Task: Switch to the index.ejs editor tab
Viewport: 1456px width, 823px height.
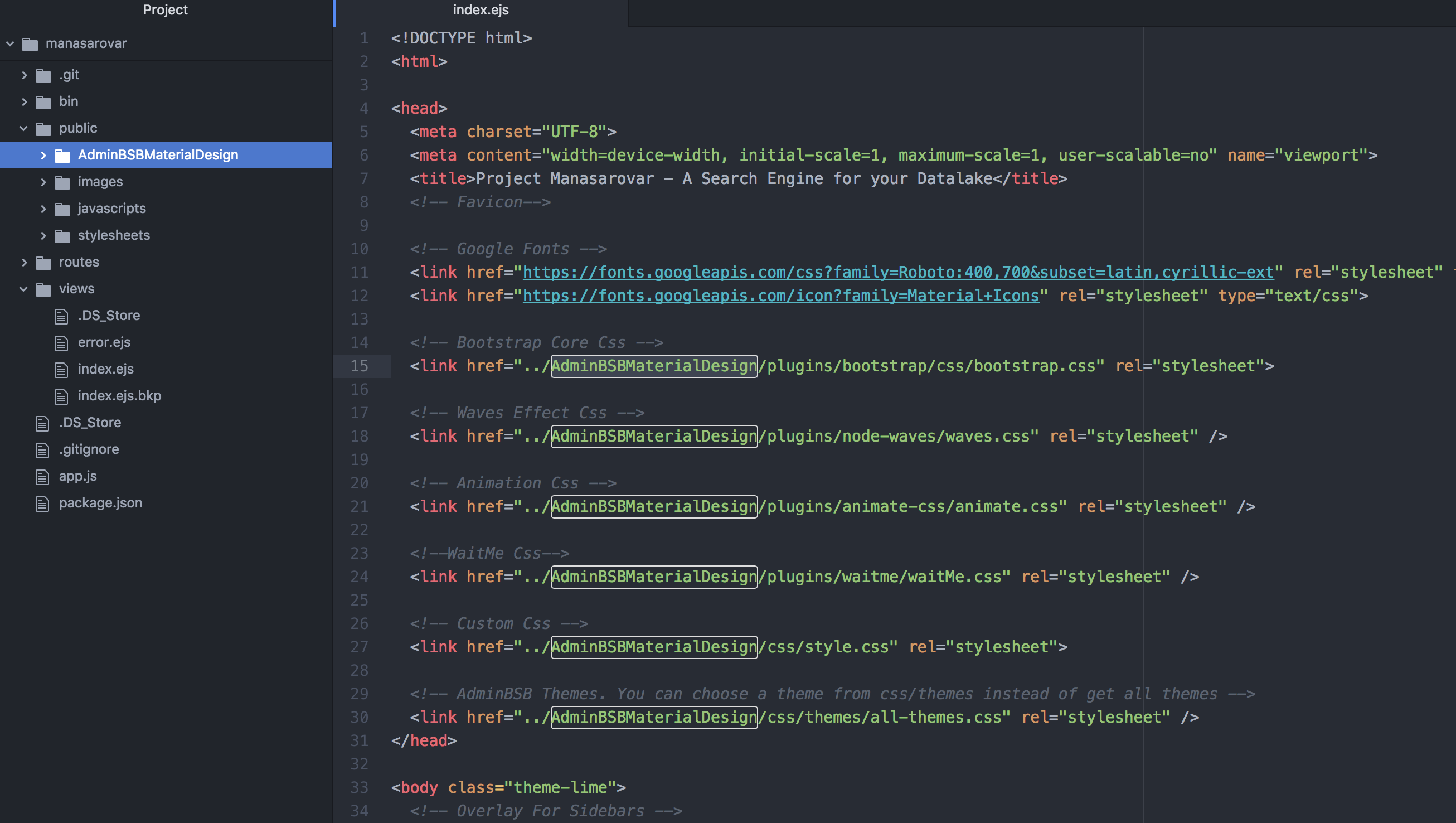Action: click(x=481, y=10)
